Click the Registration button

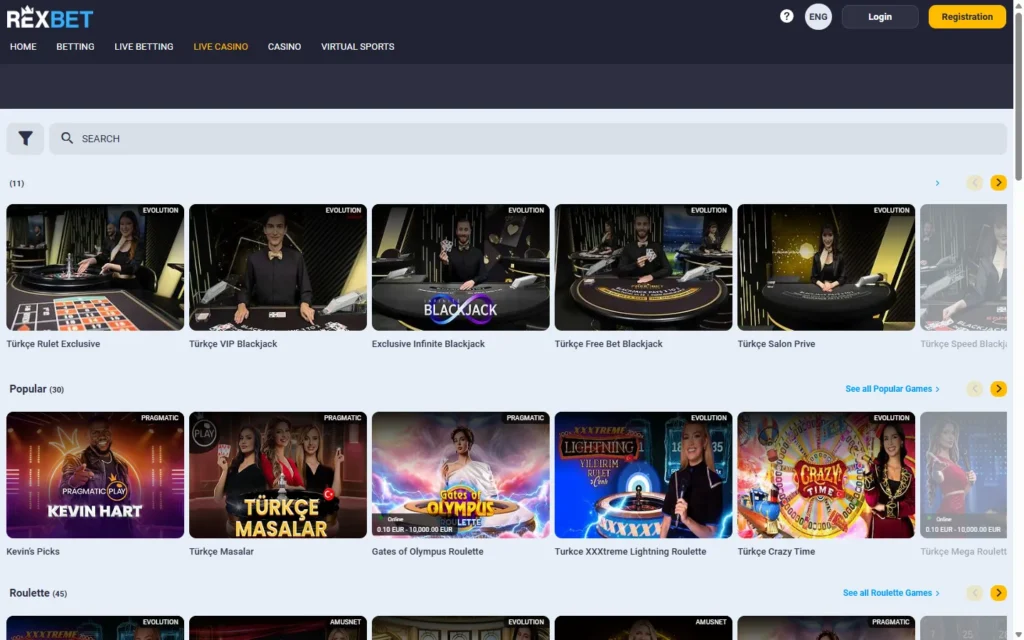pos(967,17)
